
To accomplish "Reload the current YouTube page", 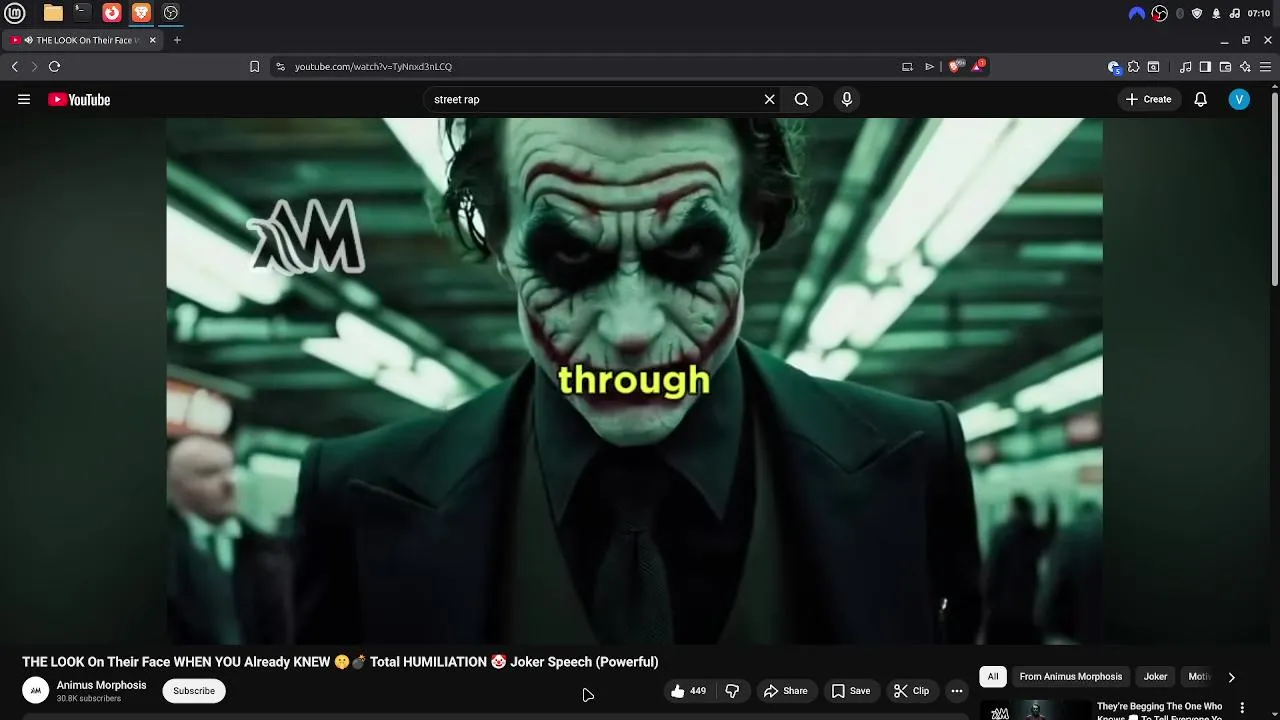I will (x=54, y=66).
